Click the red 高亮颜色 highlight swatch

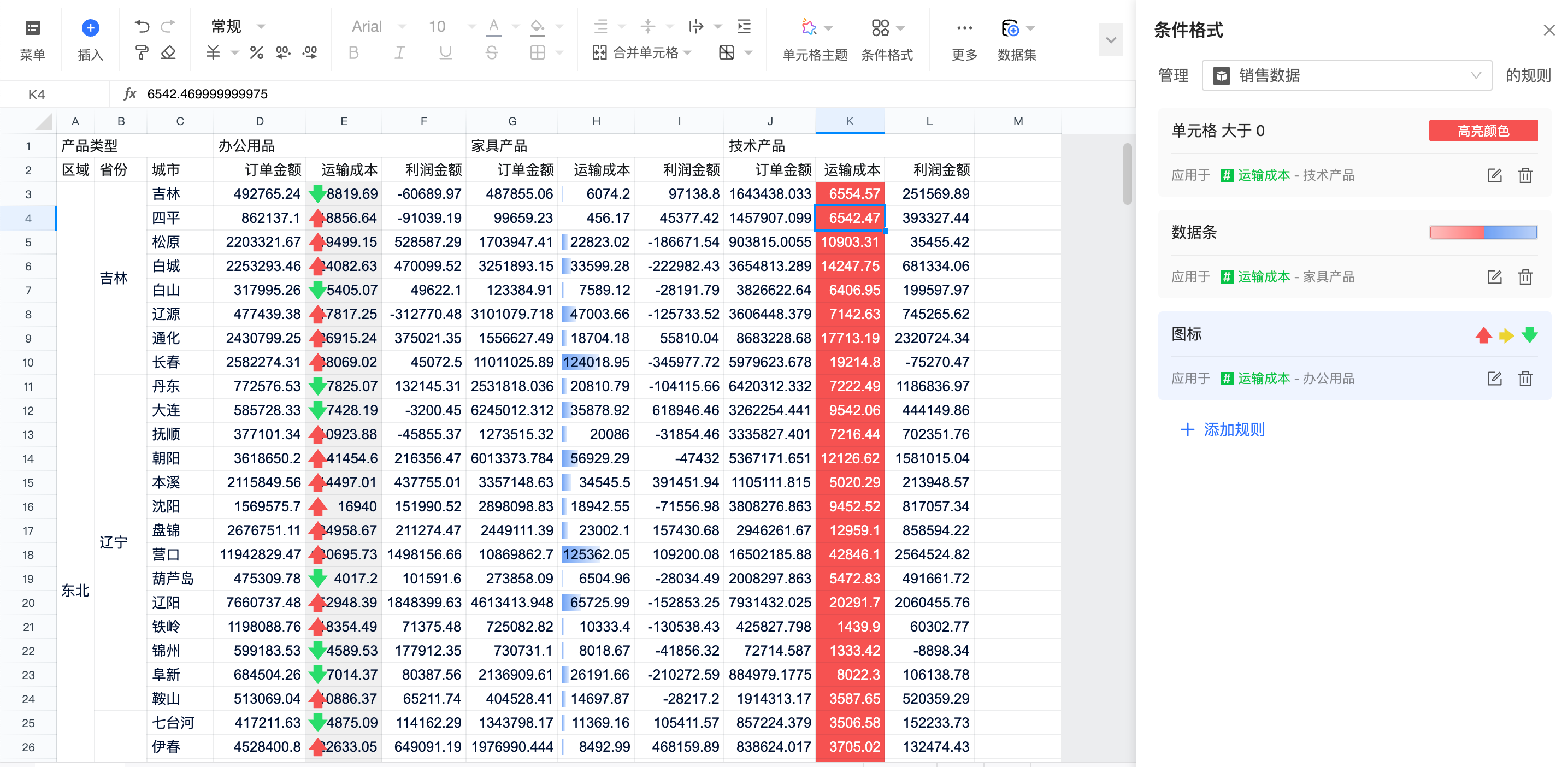(1483, 130)
